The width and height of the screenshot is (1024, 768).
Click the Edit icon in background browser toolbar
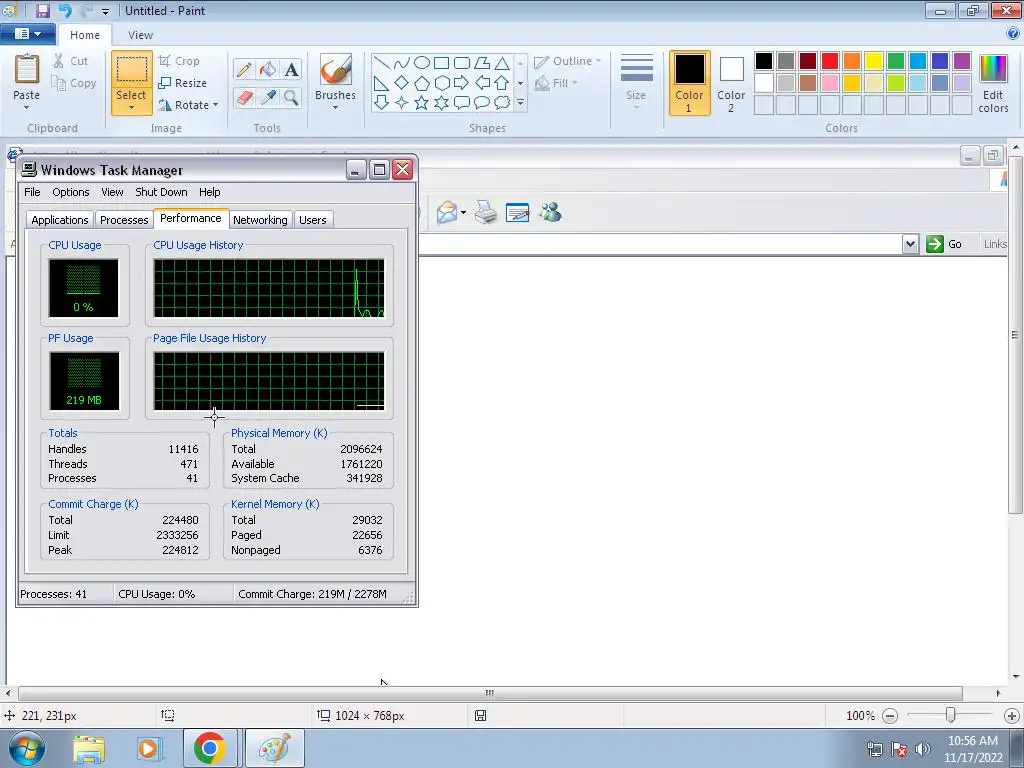click(x=517, y=212)
